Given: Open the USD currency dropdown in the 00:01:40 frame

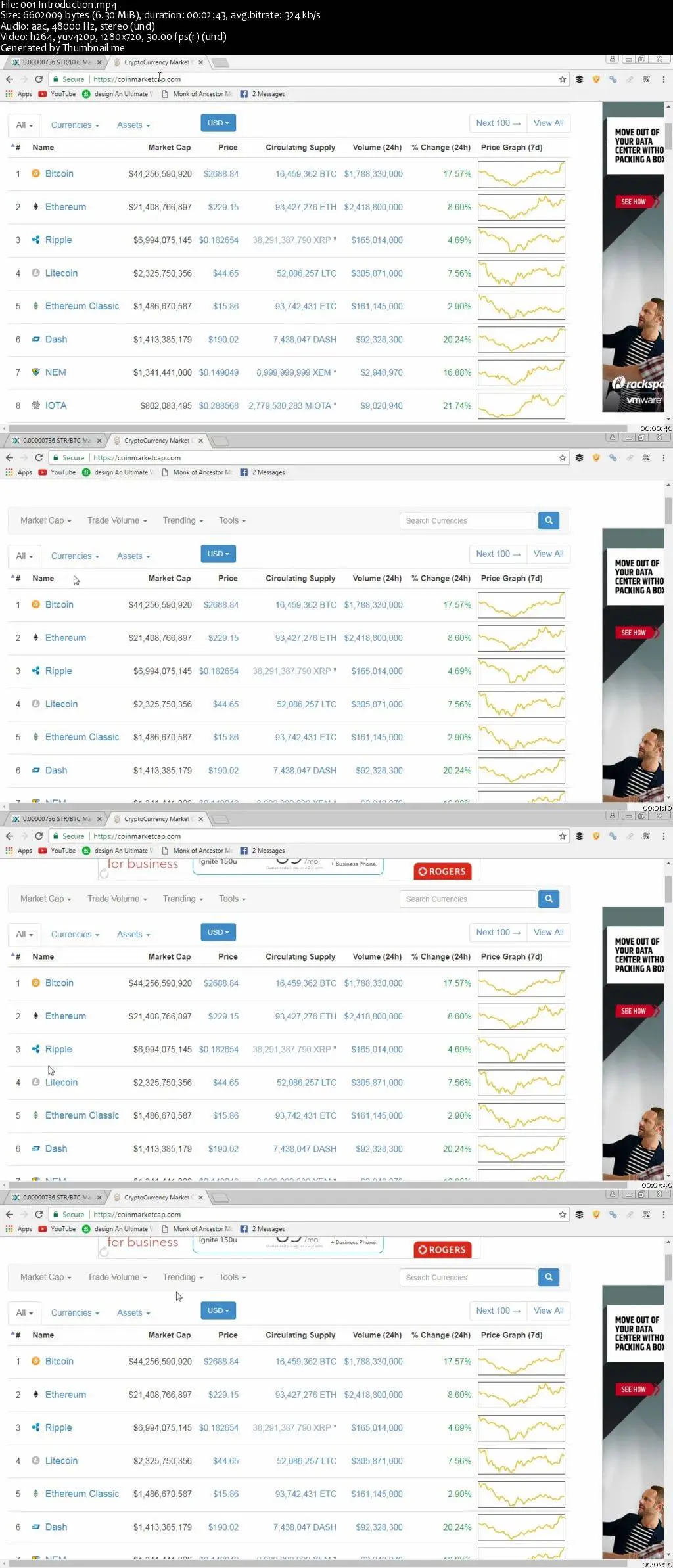Looking at the screenshot, I should pyautogui.click(x=218, y=932).
